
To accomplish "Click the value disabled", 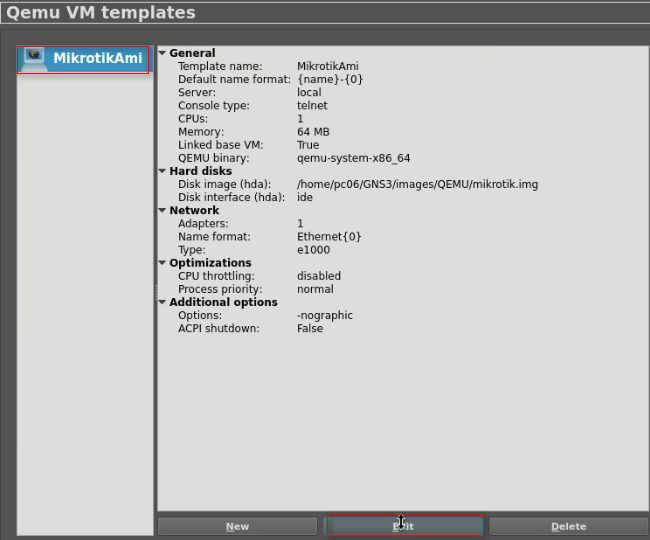I will click(x=319, y=276).
